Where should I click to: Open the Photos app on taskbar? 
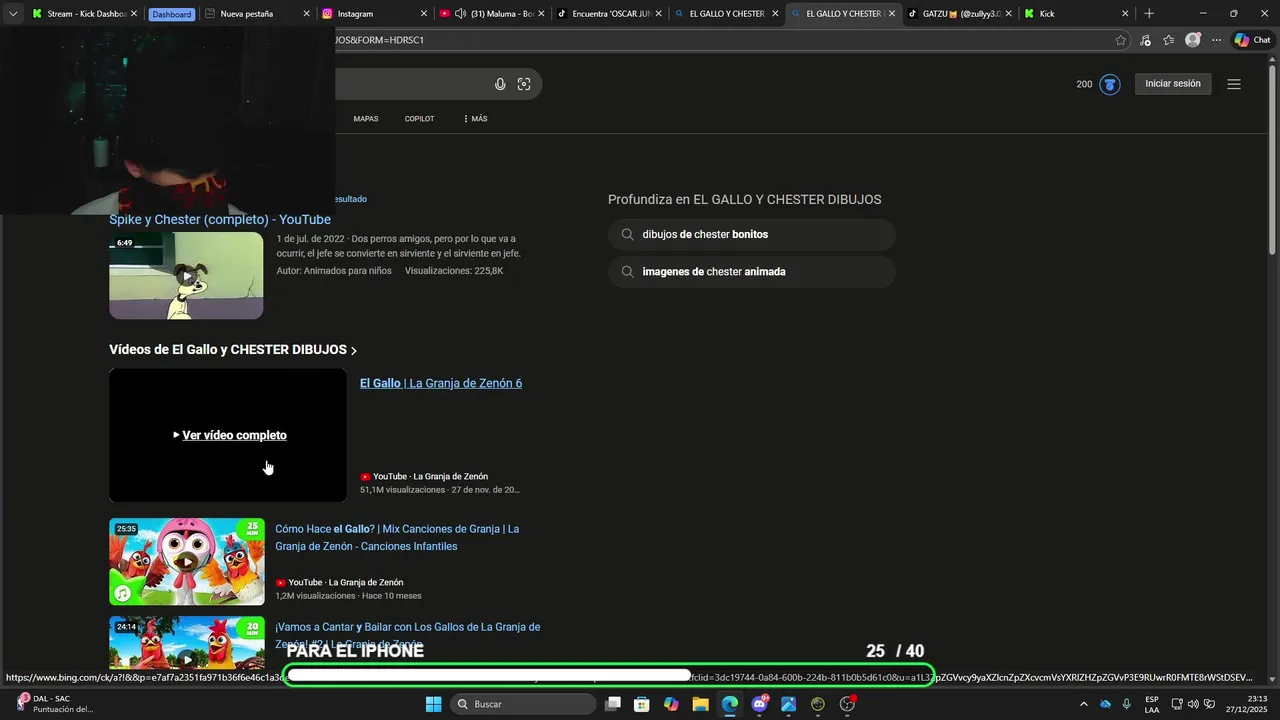[788, 704]
